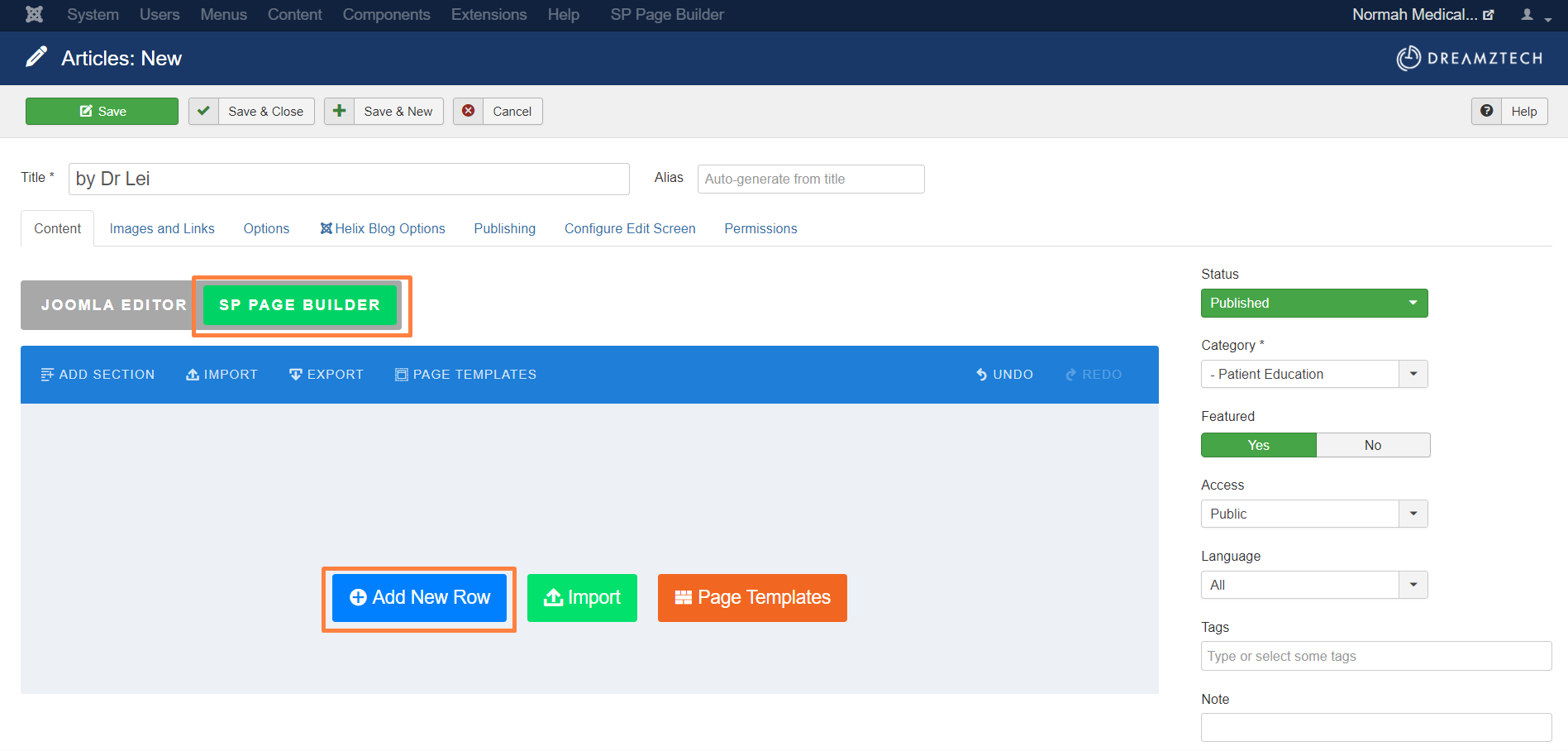The image size is (1568, 751).
Task: Open the Extensions menu
Action: pos(489,14)
